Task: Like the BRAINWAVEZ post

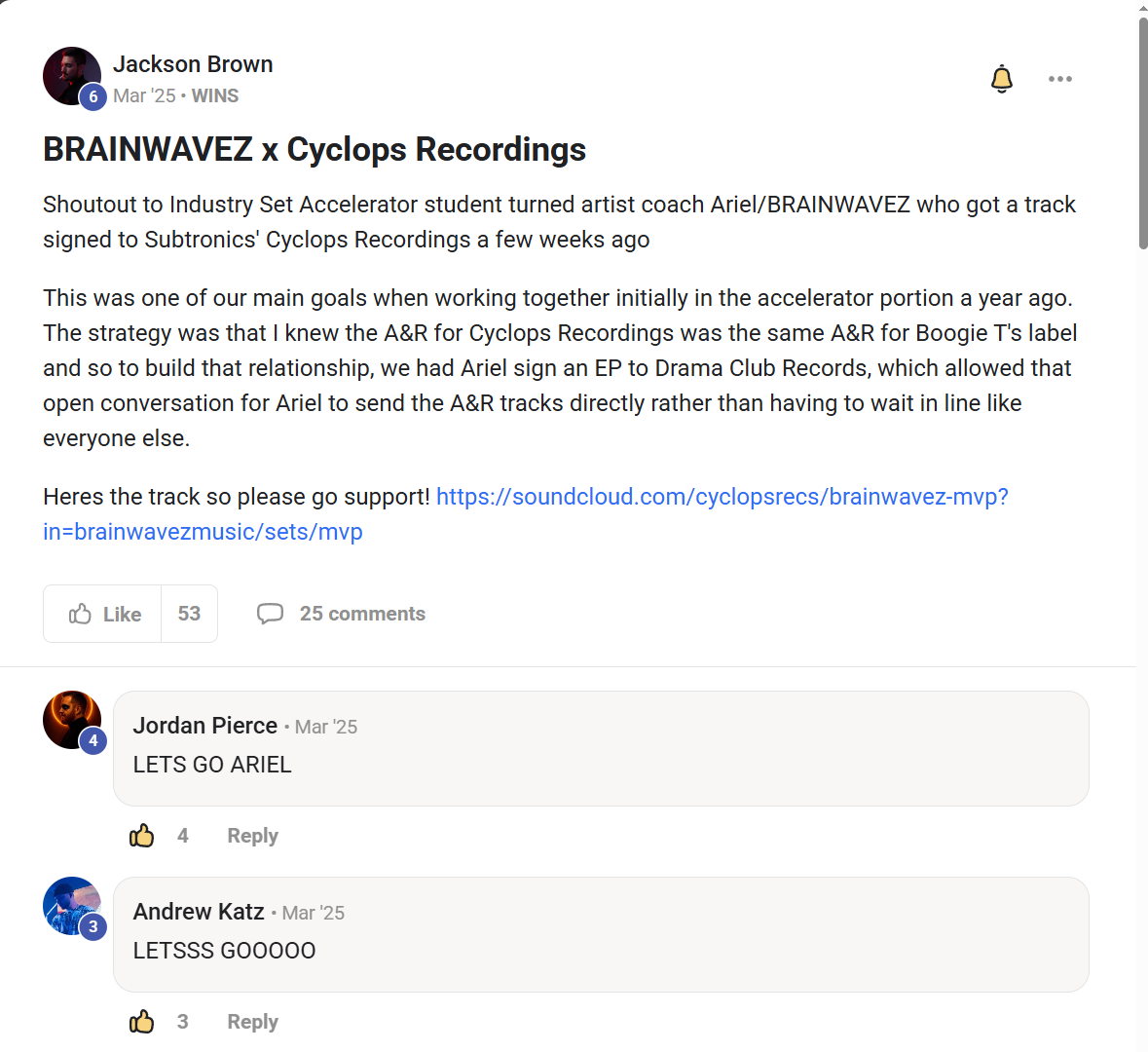Action: pyautogui.click(x=103, y=614)
